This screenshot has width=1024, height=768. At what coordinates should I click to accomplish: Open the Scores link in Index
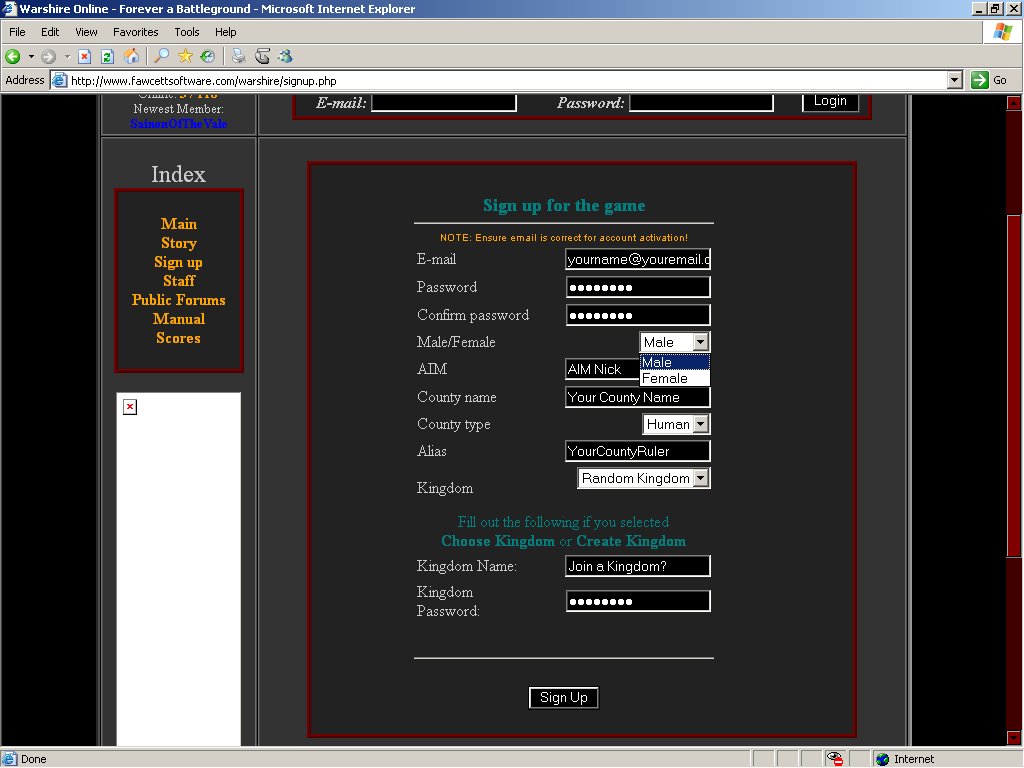click(x=178, y=338)
